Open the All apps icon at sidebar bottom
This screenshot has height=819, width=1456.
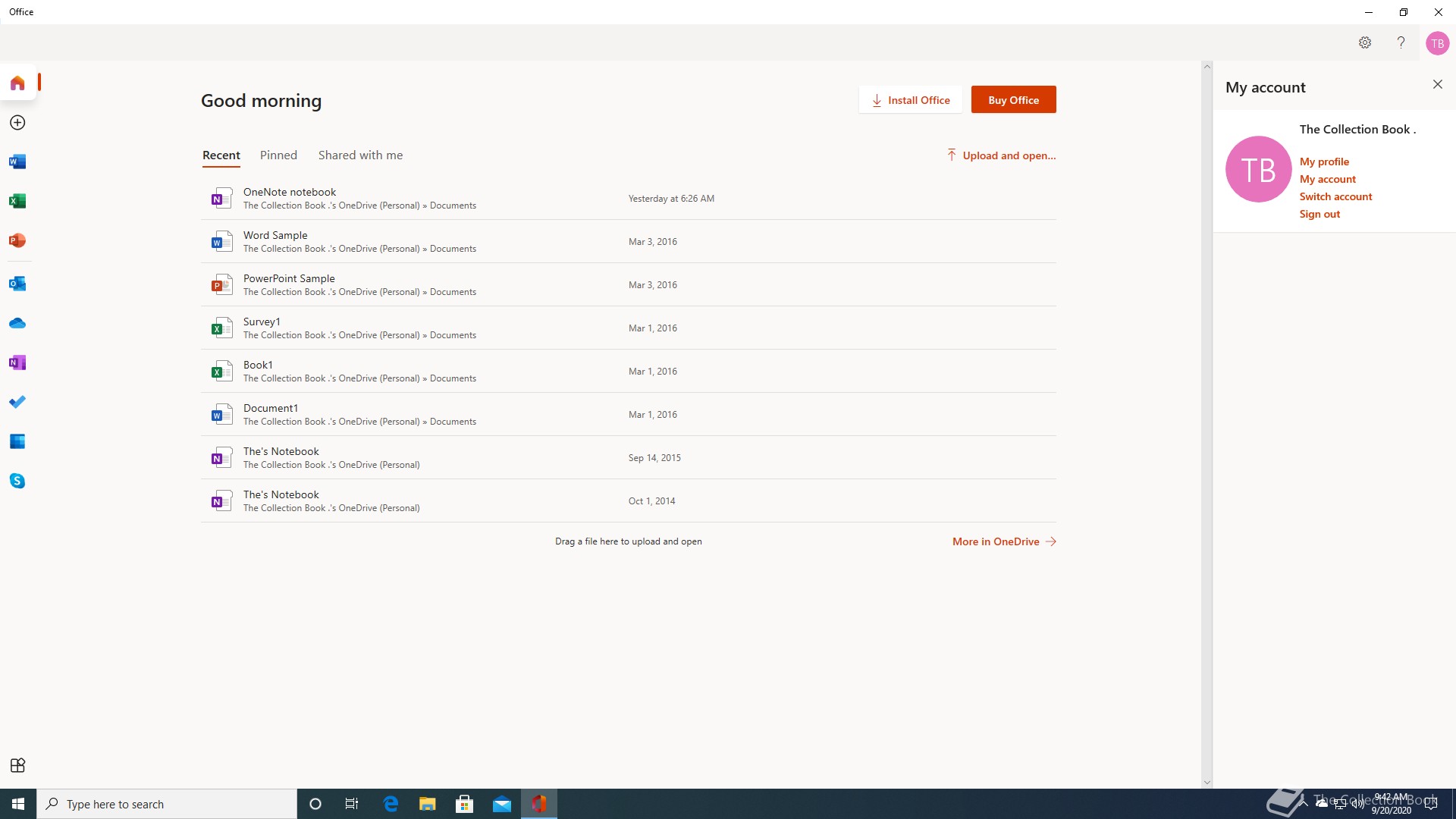point(17,765)
